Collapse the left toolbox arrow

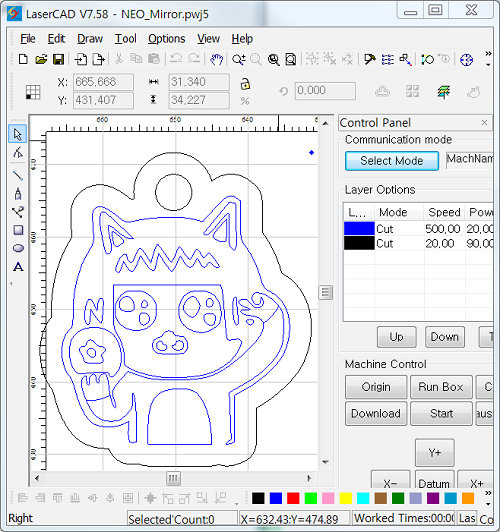click(11, 283)
